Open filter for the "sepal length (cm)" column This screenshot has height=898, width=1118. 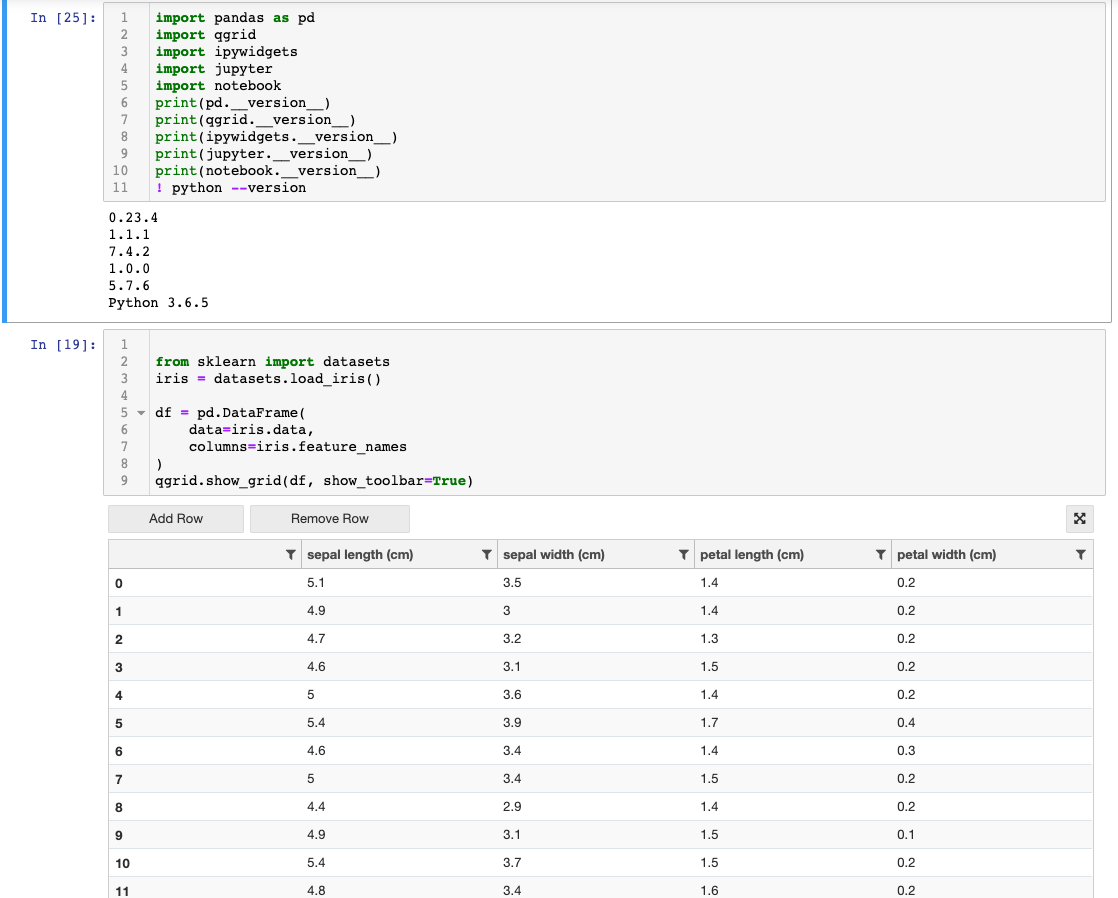[x=486, y=554]
